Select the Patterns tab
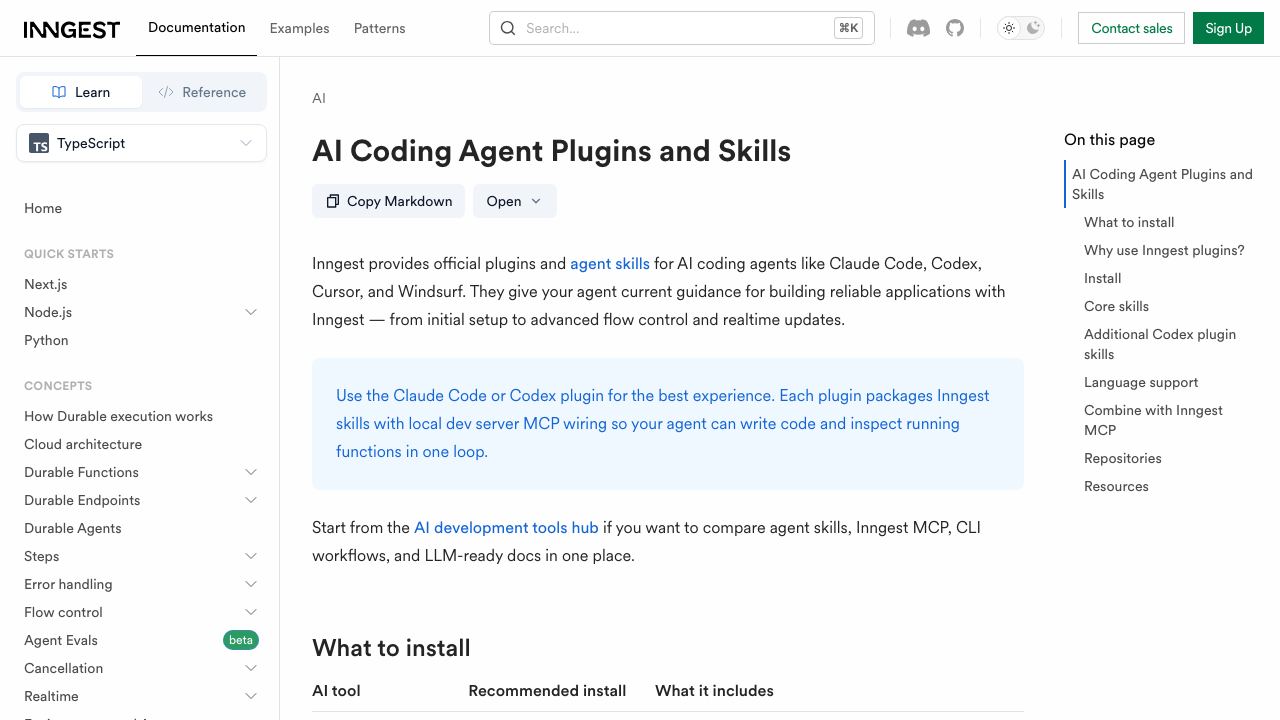This screenshot has width=1280, height=720. 380,28
